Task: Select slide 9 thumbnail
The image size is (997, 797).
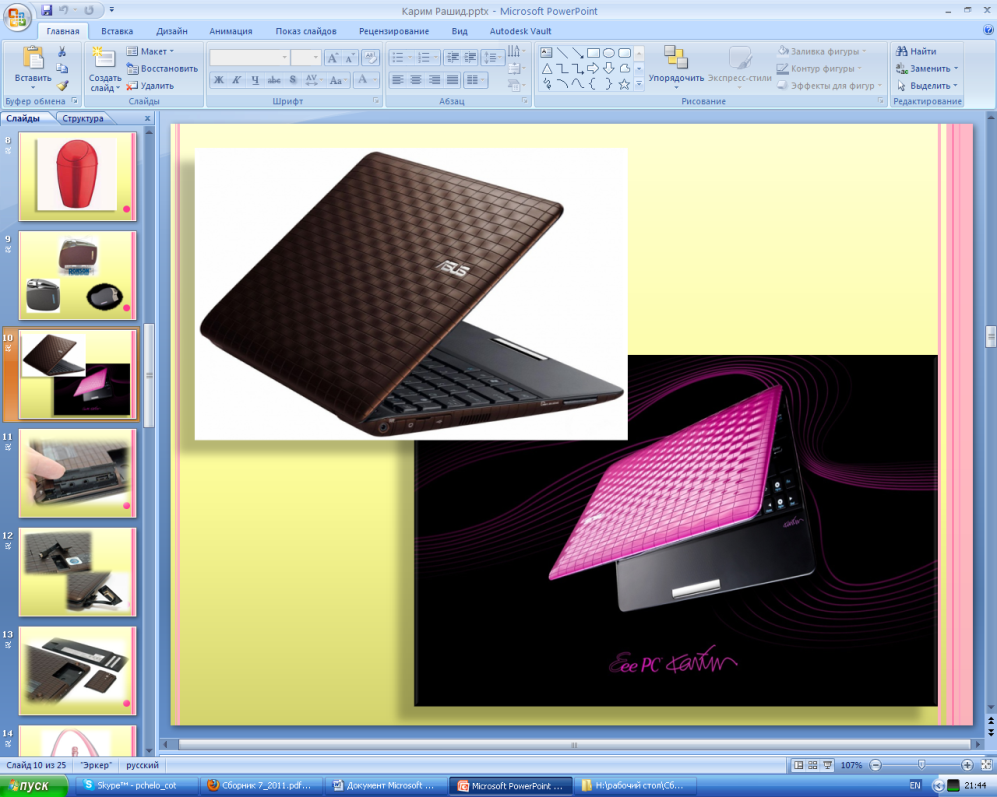Action: [x=78, y=275]
